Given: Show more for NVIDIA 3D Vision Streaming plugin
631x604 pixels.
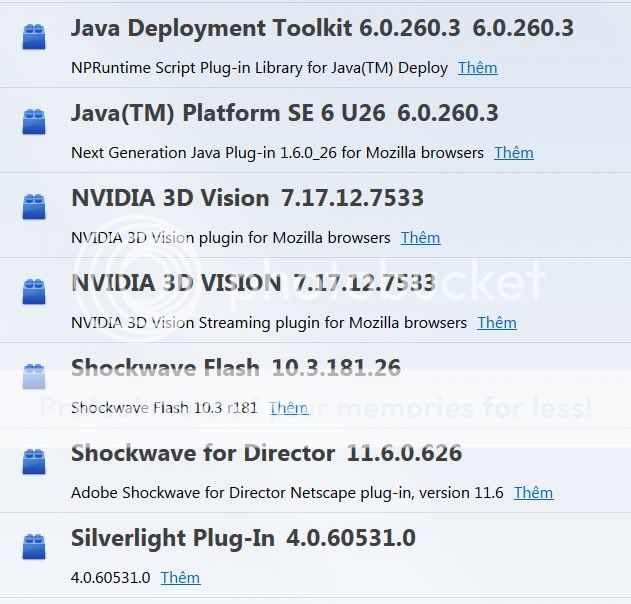Looking at the screenshot, I should click(497, 322).
